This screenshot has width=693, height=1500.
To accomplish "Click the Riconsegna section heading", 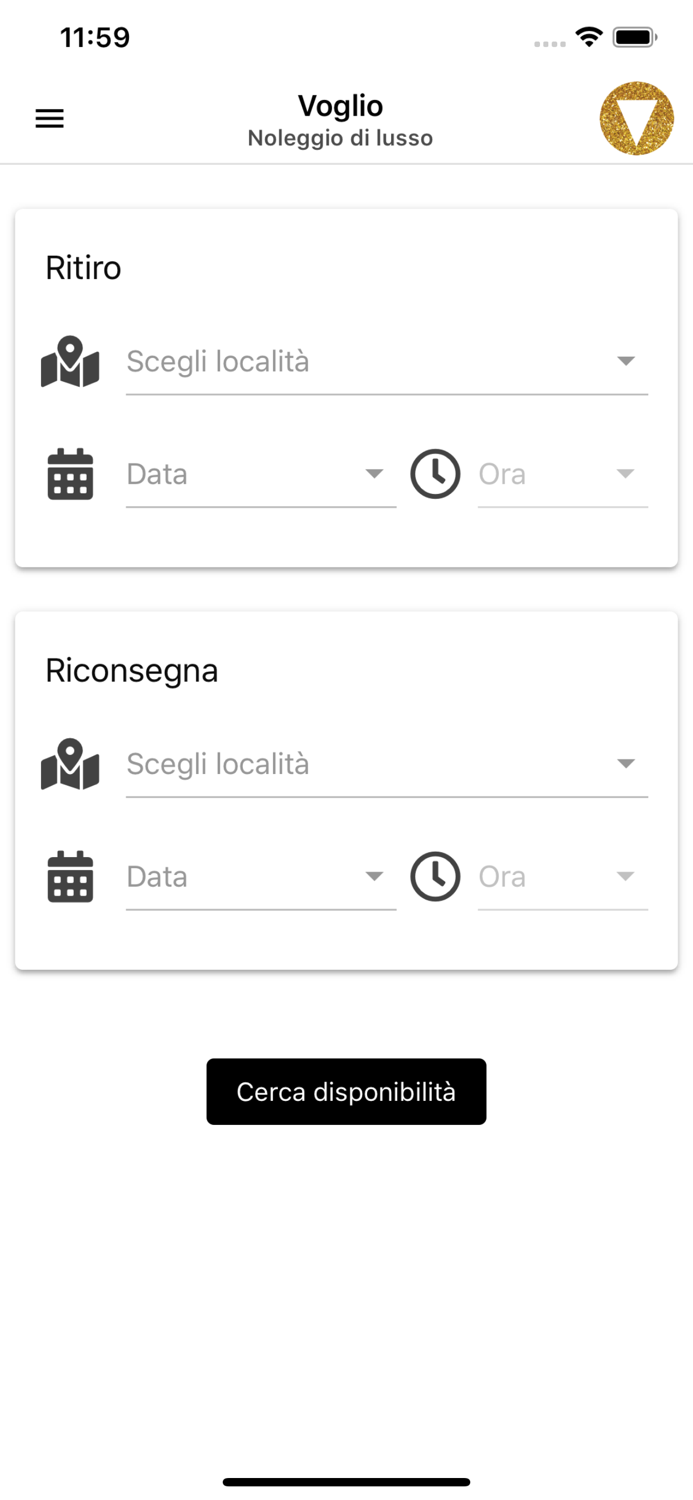I will click(x=131, y=670).
